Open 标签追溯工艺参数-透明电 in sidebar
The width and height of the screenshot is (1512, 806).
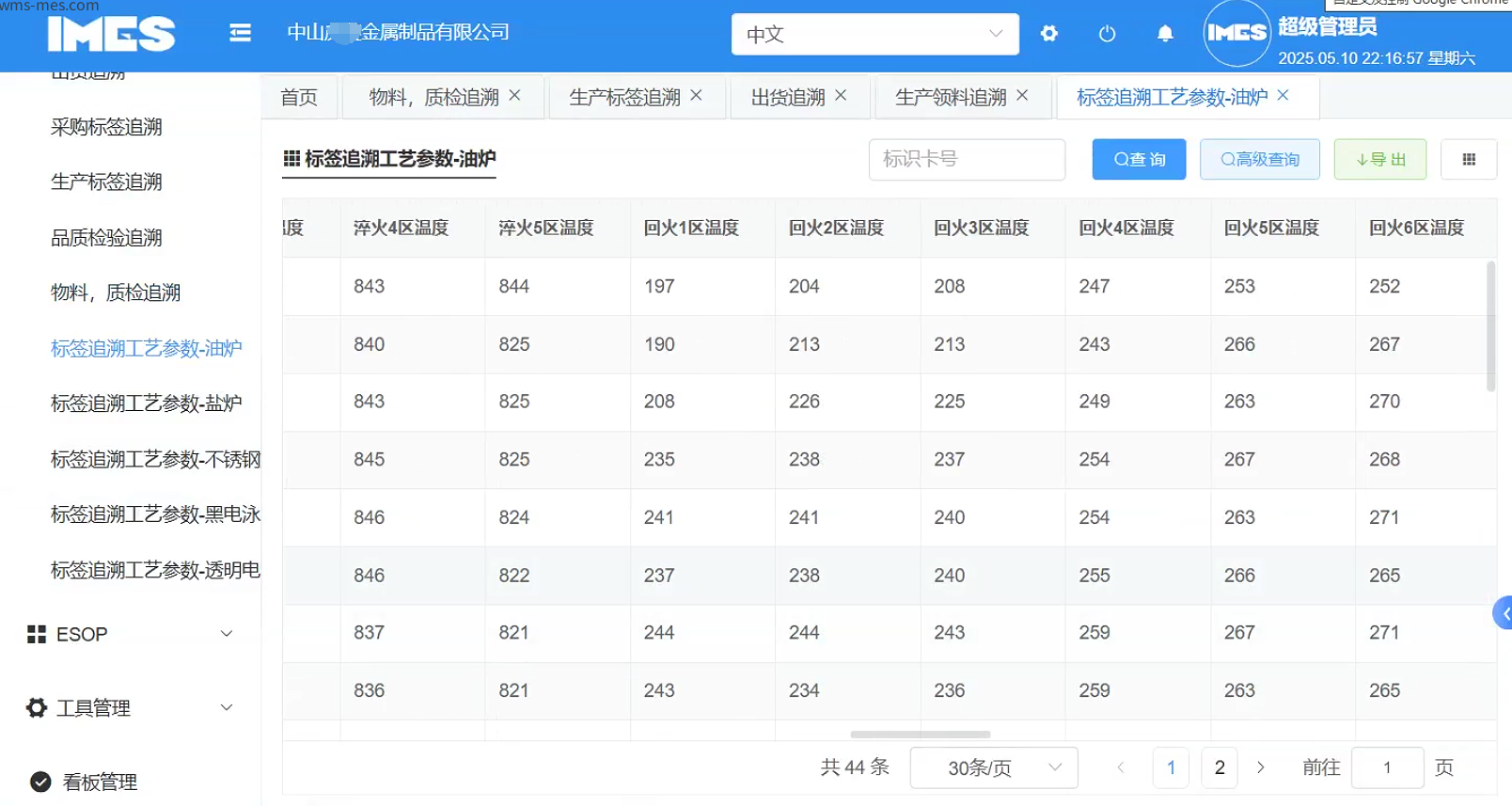(155, 570)
